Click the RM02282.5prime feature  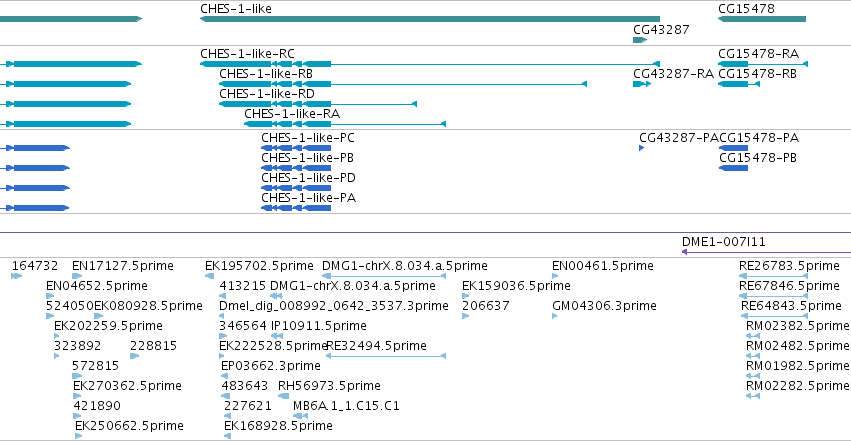753,397
